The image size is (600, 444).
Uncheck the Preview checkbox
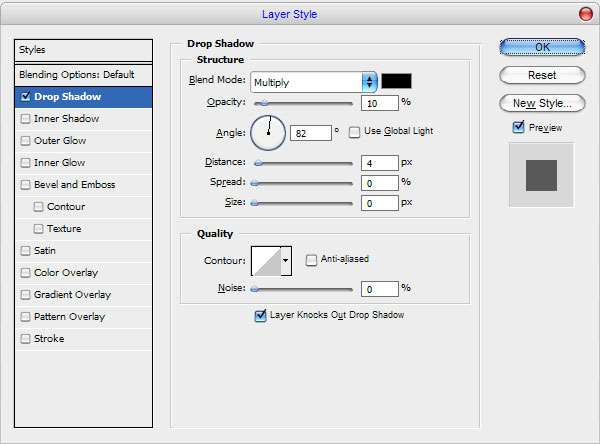coord(518,127)
